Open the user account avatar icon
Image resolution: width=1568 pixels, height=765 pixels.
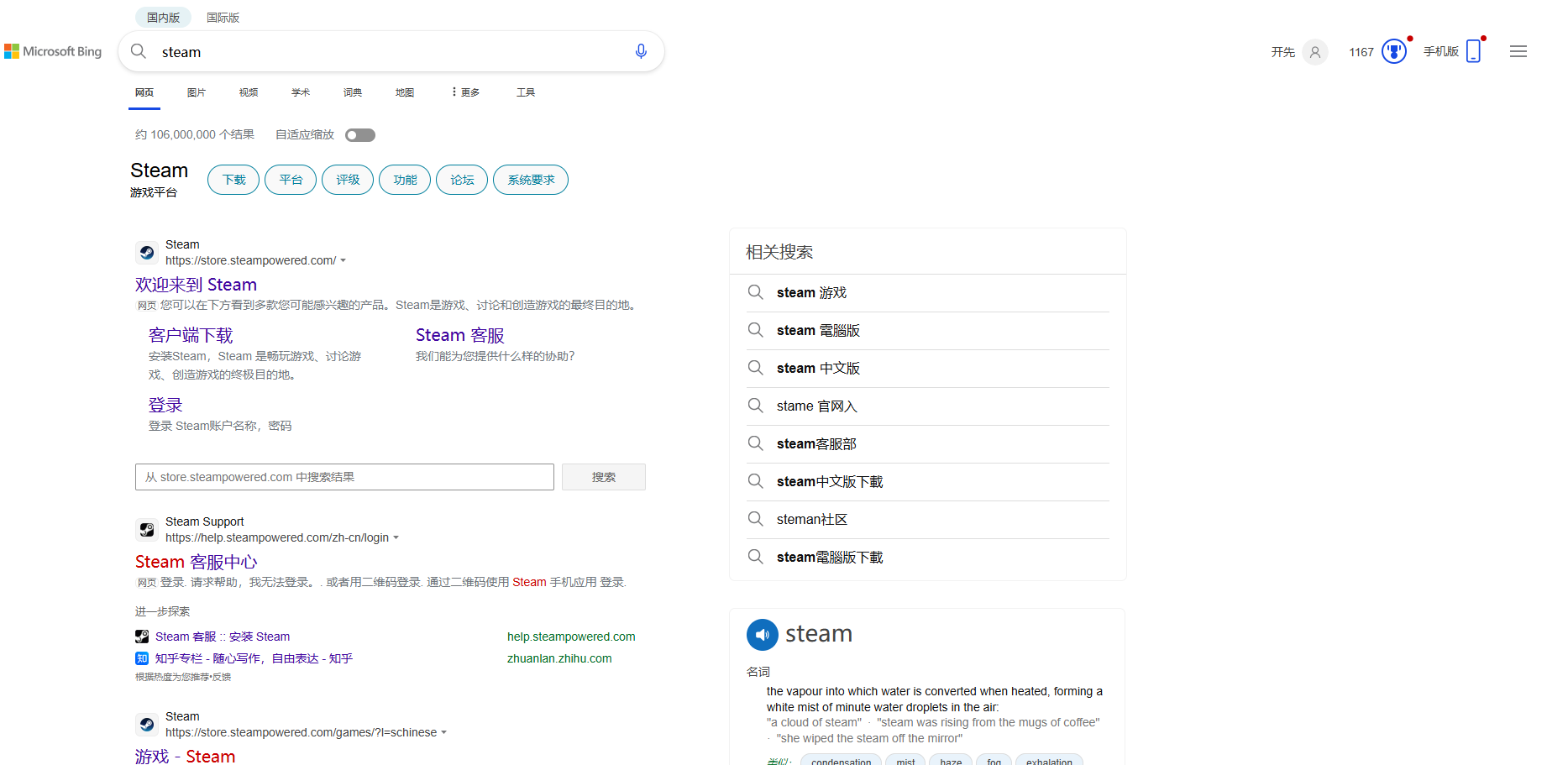1315,52
